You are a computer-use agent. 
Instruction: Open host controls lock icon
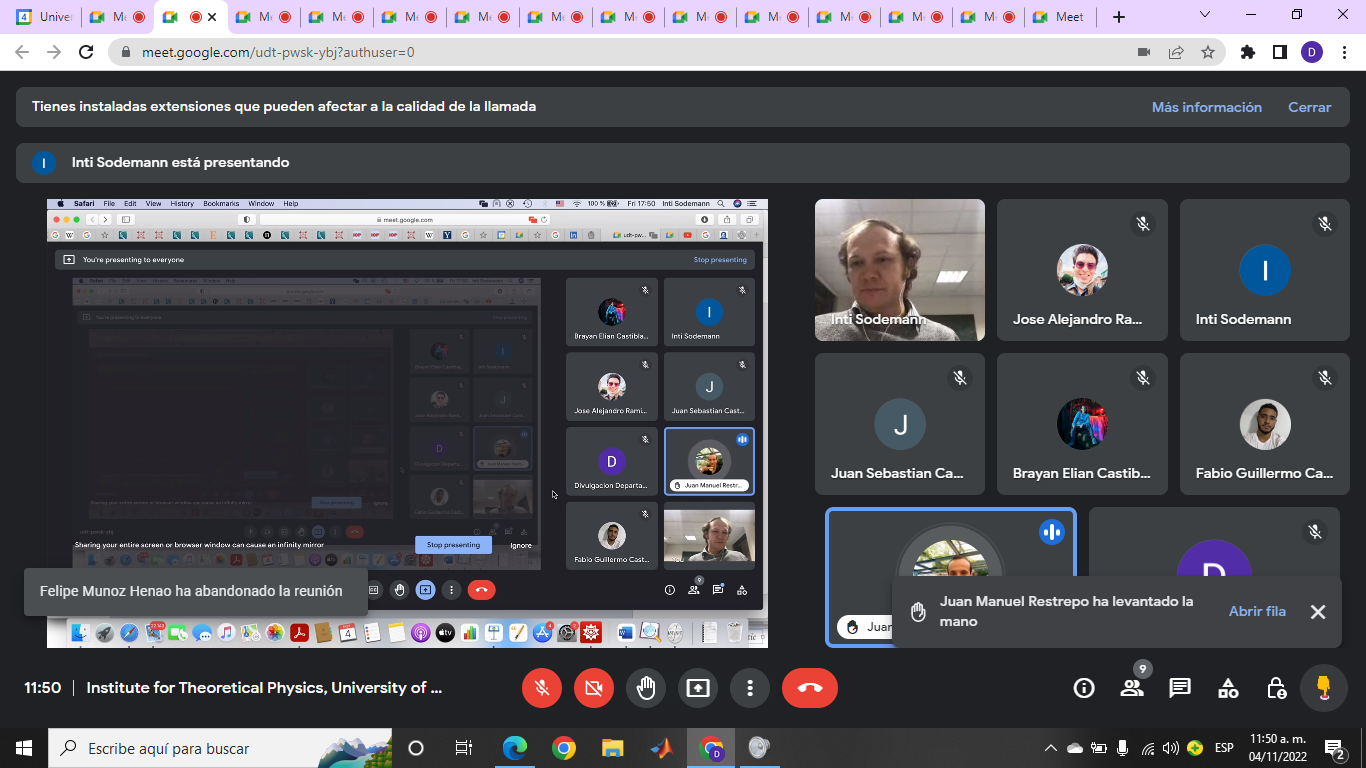point(1276,688)
